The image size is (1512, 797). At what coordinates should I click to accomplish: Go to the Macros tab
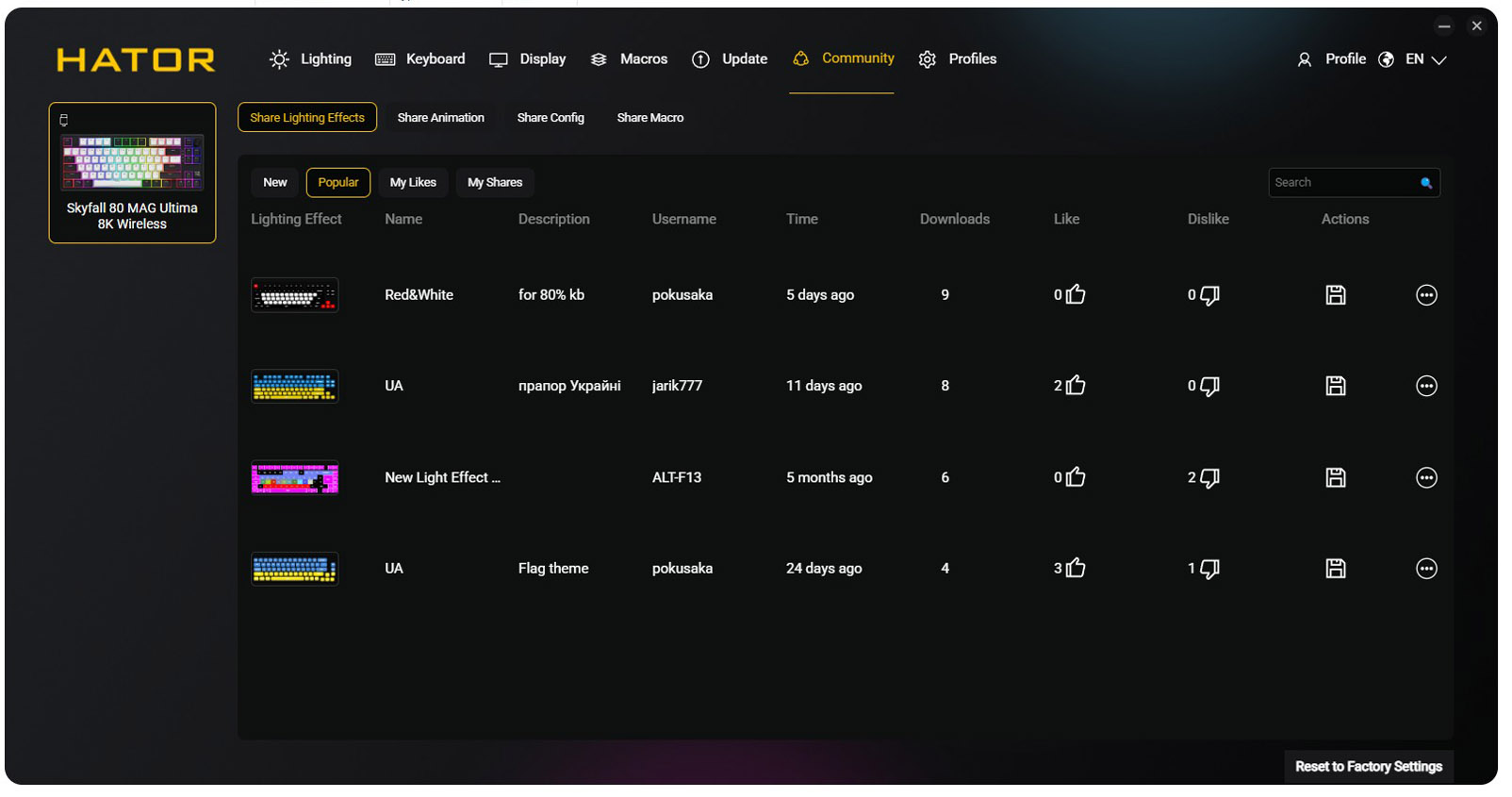click(630, 59)
